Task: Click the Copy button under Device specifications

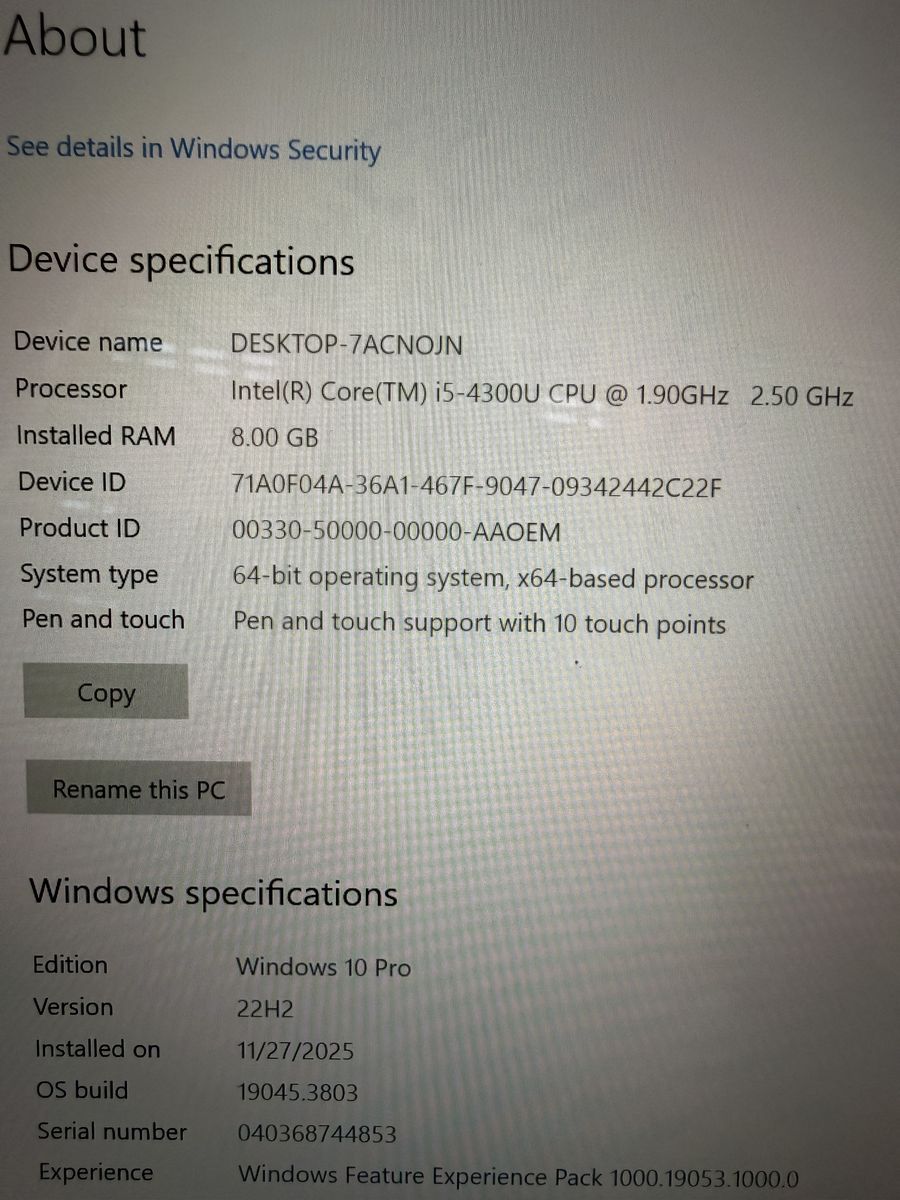Action: (106, 692)
